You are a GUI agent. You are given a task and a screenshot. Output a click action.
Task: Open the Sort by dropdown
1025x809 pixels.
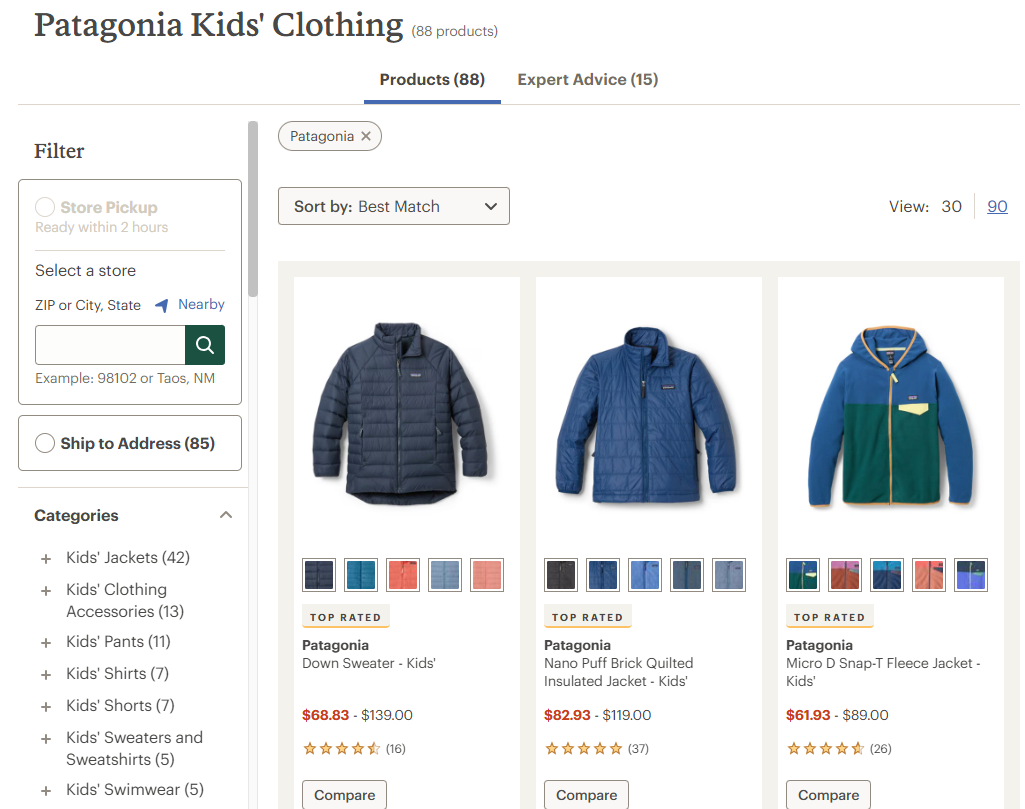394,206
